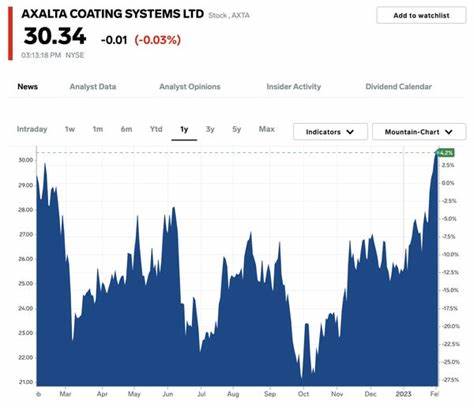Click the Jul x-axis label
474x410 pixels.
point(201,394)
